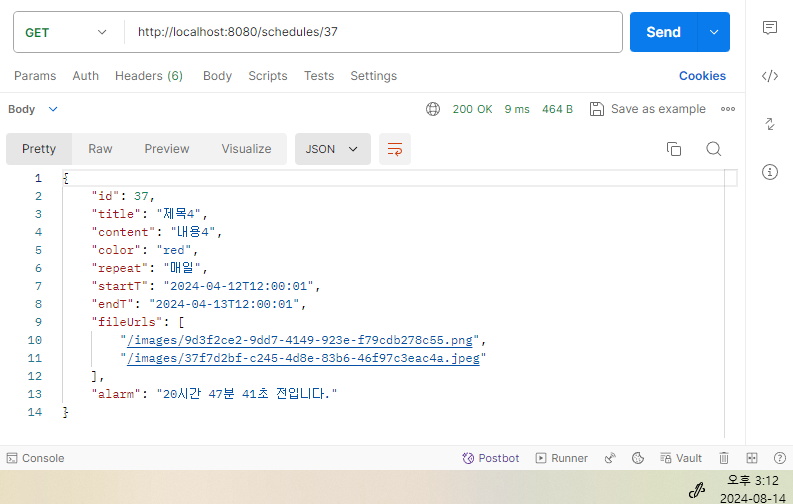Screen dimensions: 793x504
Task: Copy the response body icon
Action: tap(674, 149)
